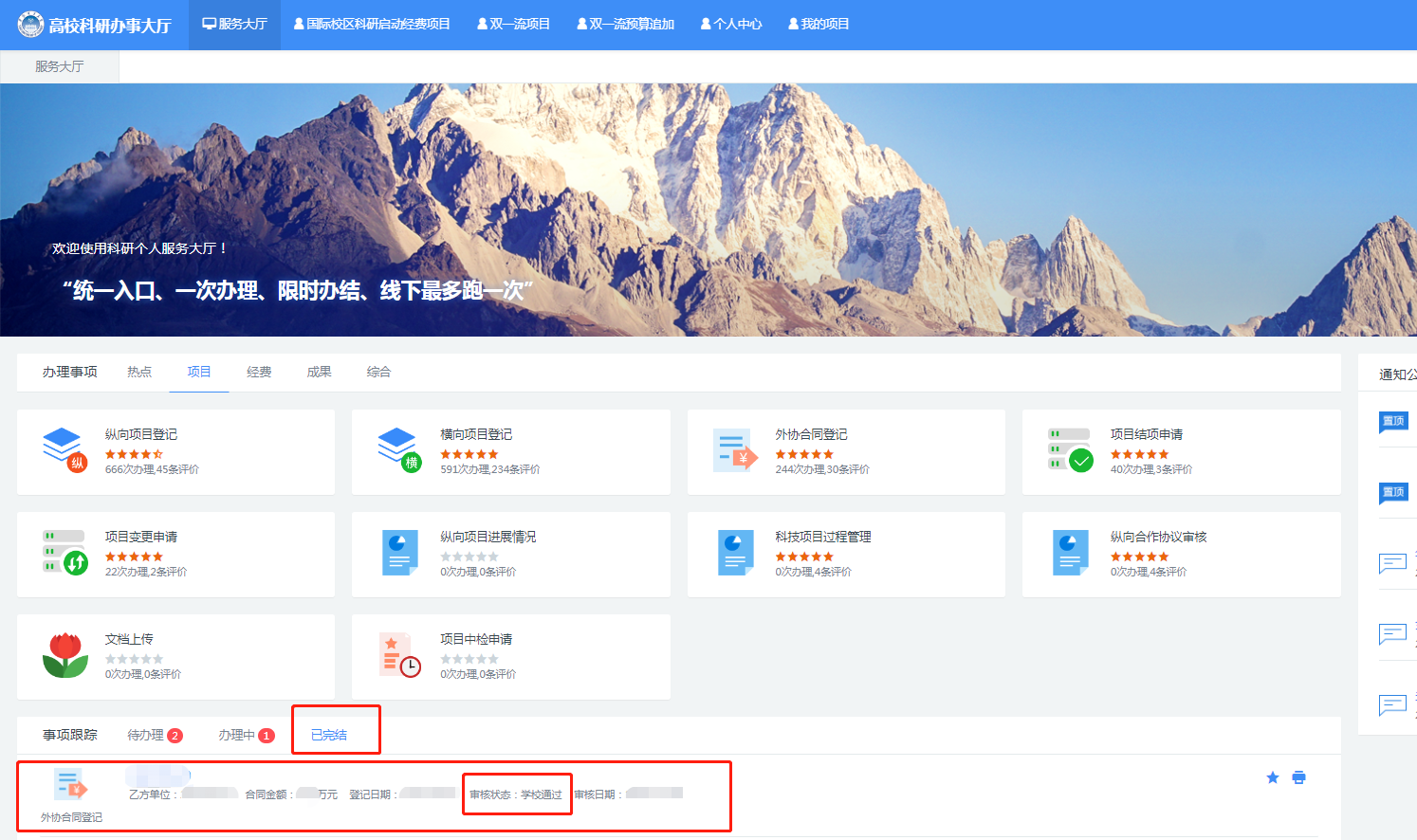Open the 科技项目过程管理 icon
The image size is (1417, 840).
735,552
